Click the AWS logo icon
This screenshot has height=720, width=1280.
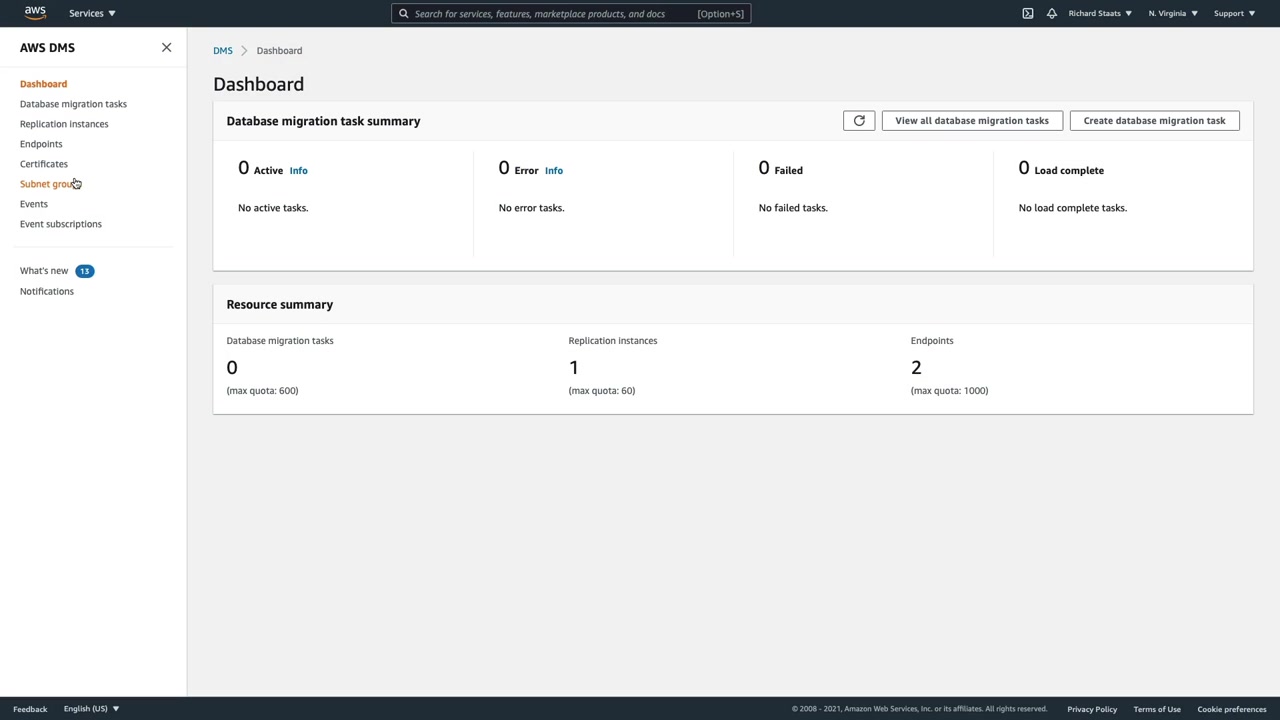tap(35, 13)
